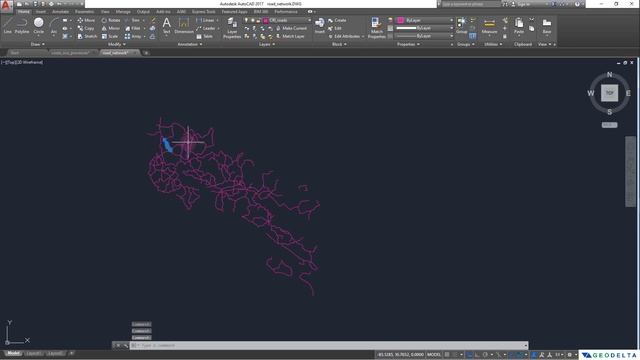The image size is (640, 360).
Task: Open the Manage ribbon tab
Action: click(123, 12)
